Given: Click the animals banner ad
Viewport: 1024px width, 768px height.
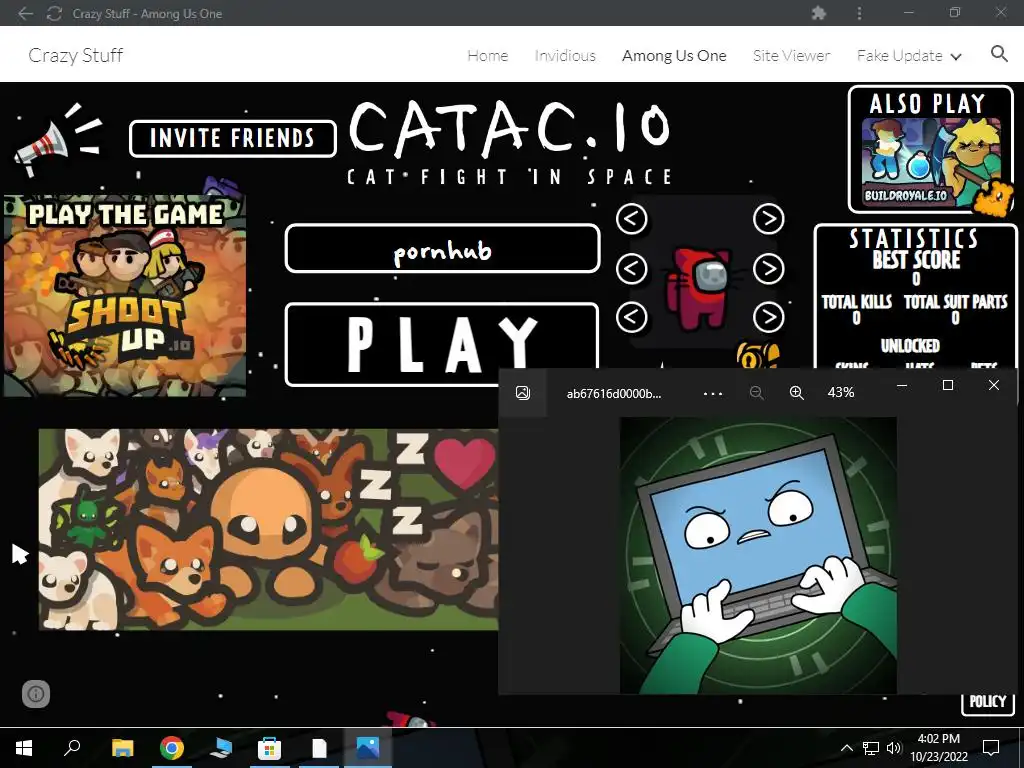Looking at the screenshot, I should click(268, 529).
